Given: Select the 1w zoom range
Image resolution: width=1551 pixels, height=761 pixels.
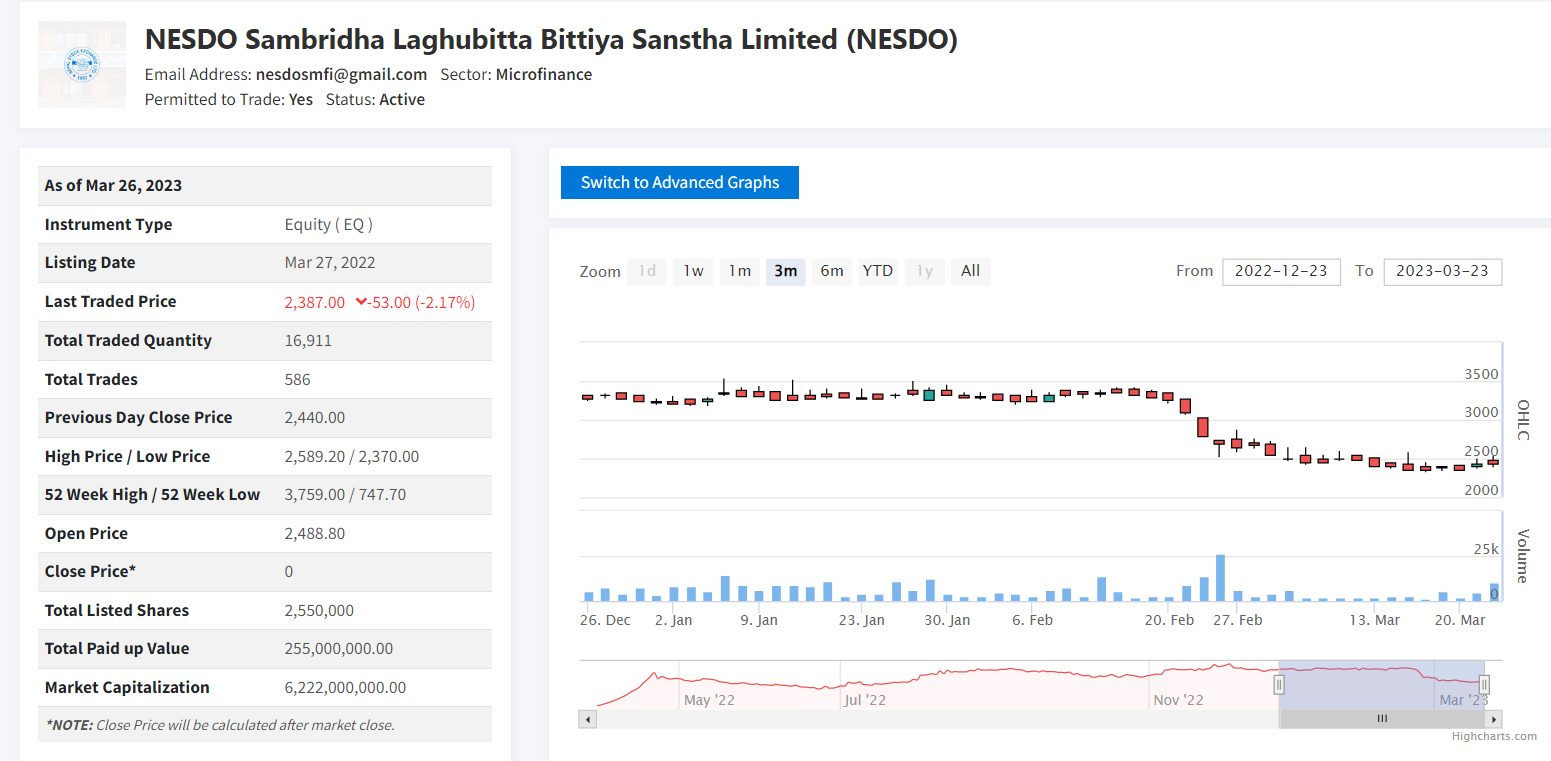Looking at the screenshot, I should point(693,271).
